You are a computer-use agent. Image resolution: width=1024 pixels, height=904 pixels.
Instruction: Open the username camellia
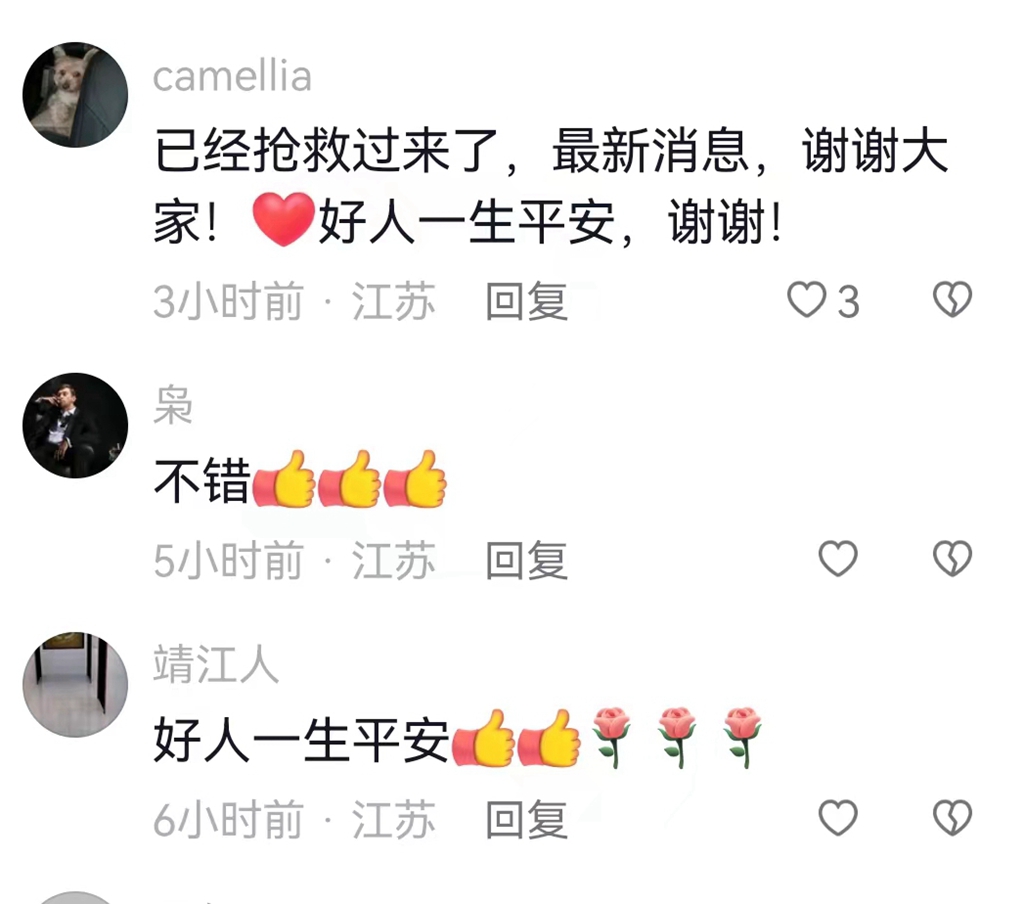[x=232, y=76]
